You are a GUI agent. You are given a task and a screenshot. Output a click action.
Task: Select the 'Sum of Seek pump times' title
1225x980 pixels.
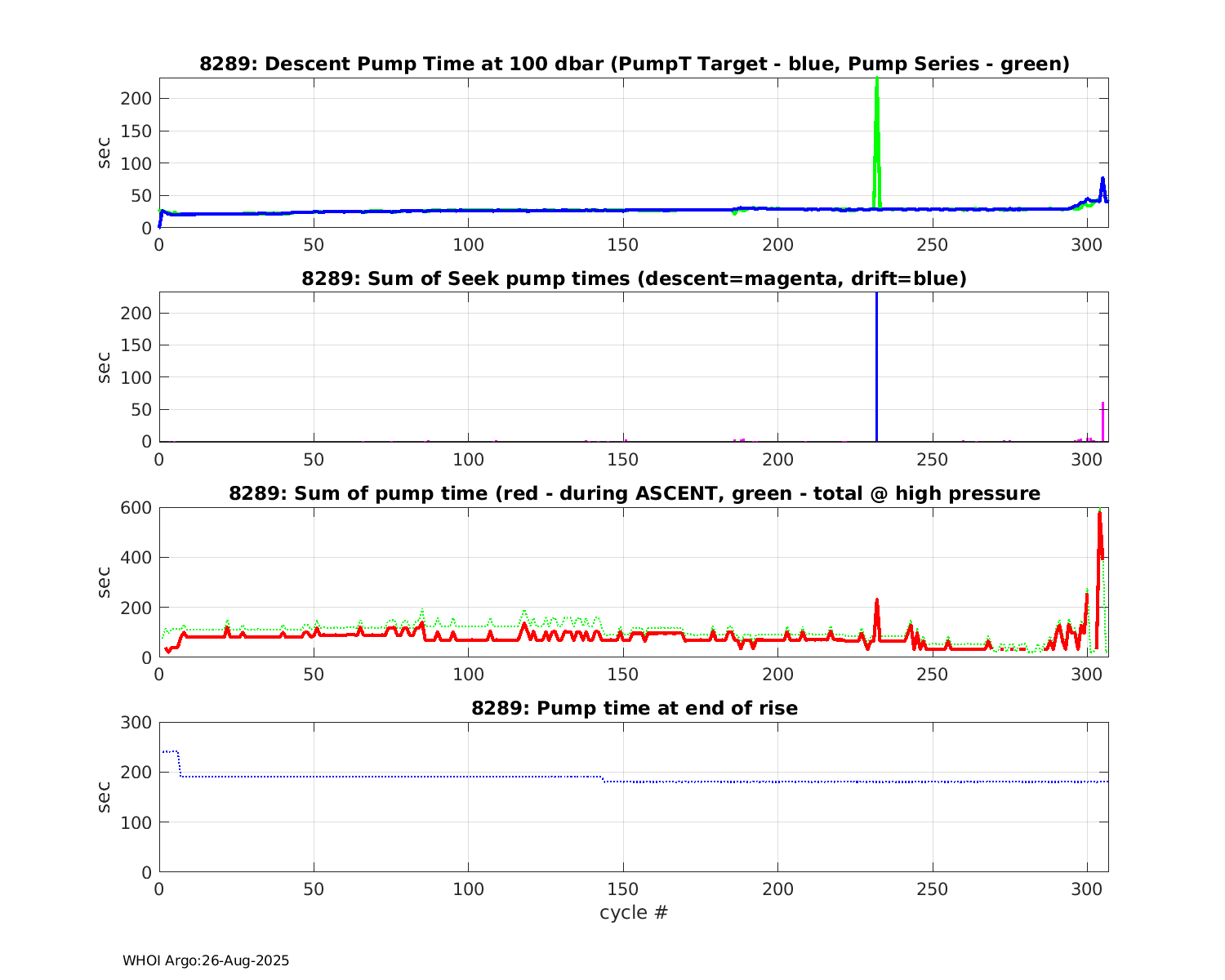634,278
